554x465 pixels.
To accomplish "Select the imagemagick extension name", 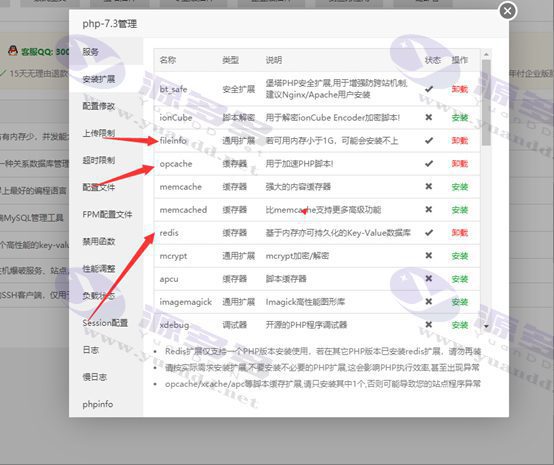I will pyautogui.click(x=185, y=302).
